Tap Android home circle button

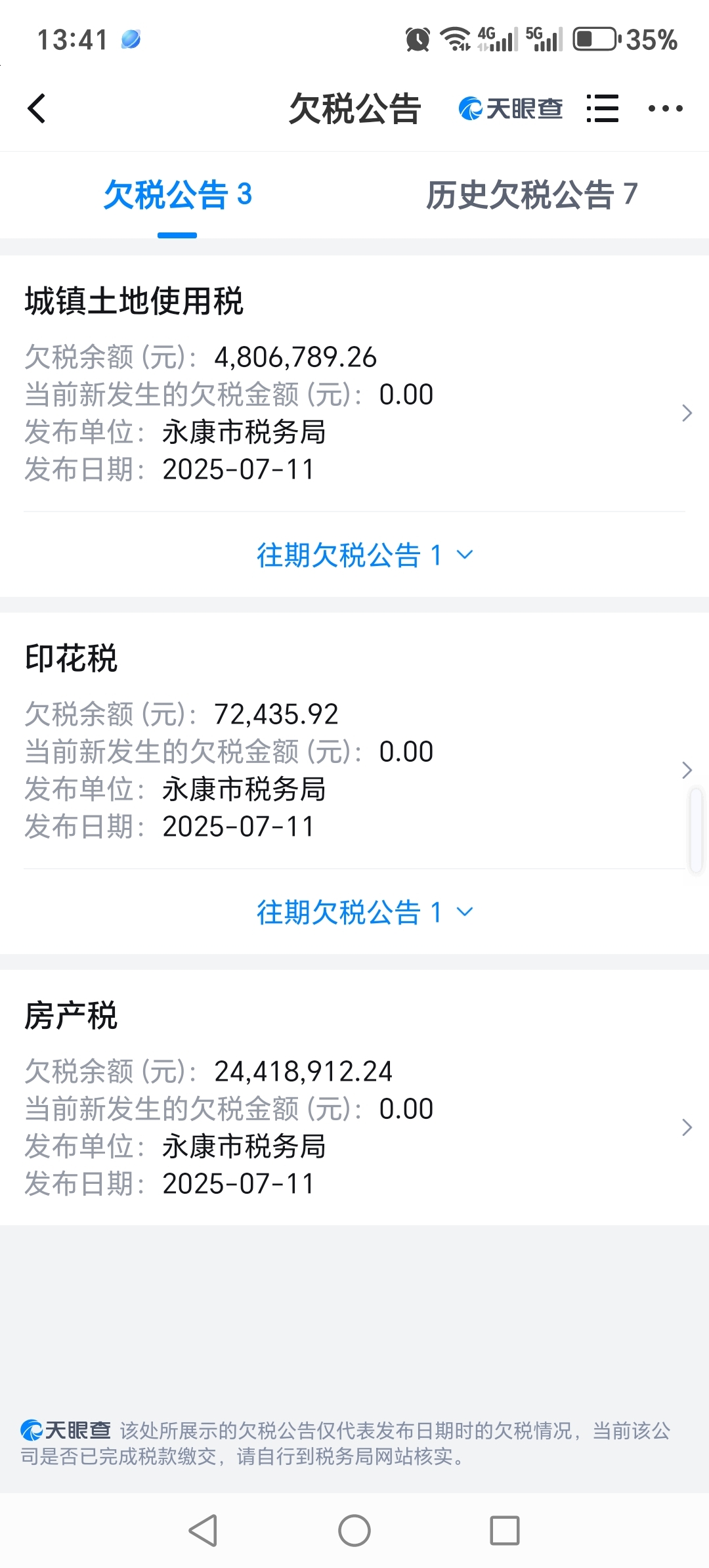click(354, 1531)
